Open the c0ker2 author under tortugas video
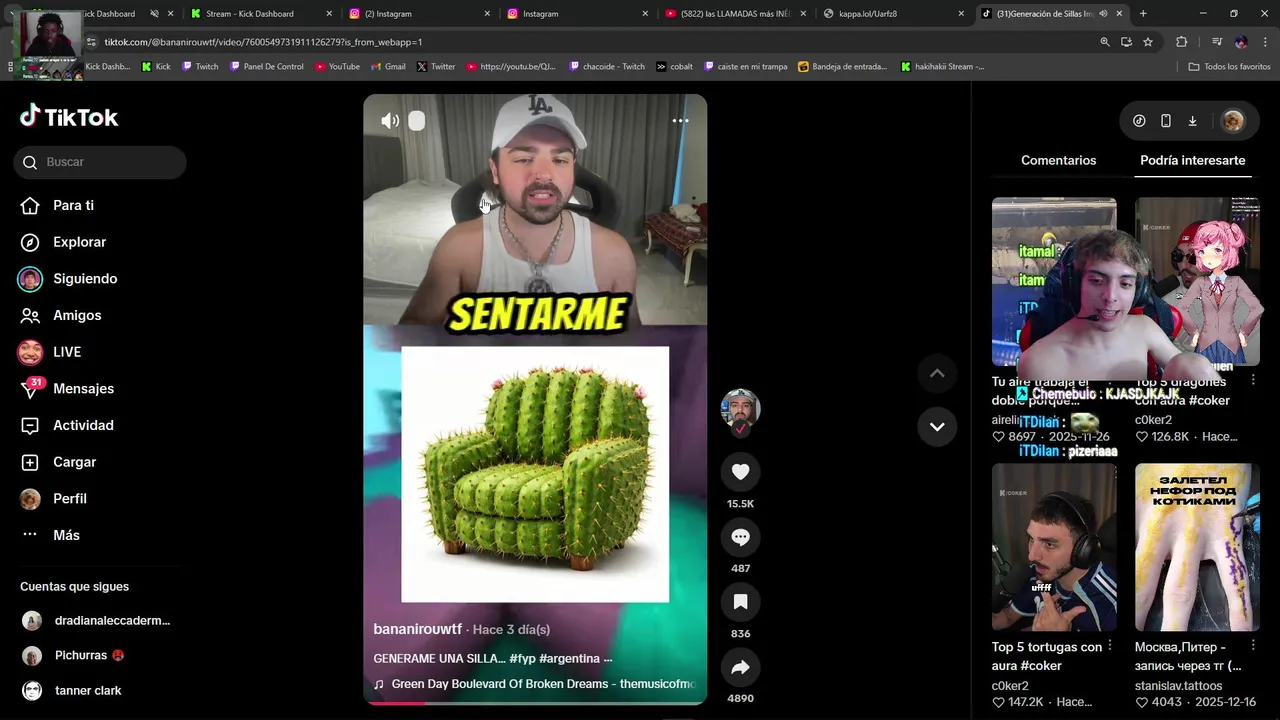Screen dimensions: 1280x720 [1010, 686]
